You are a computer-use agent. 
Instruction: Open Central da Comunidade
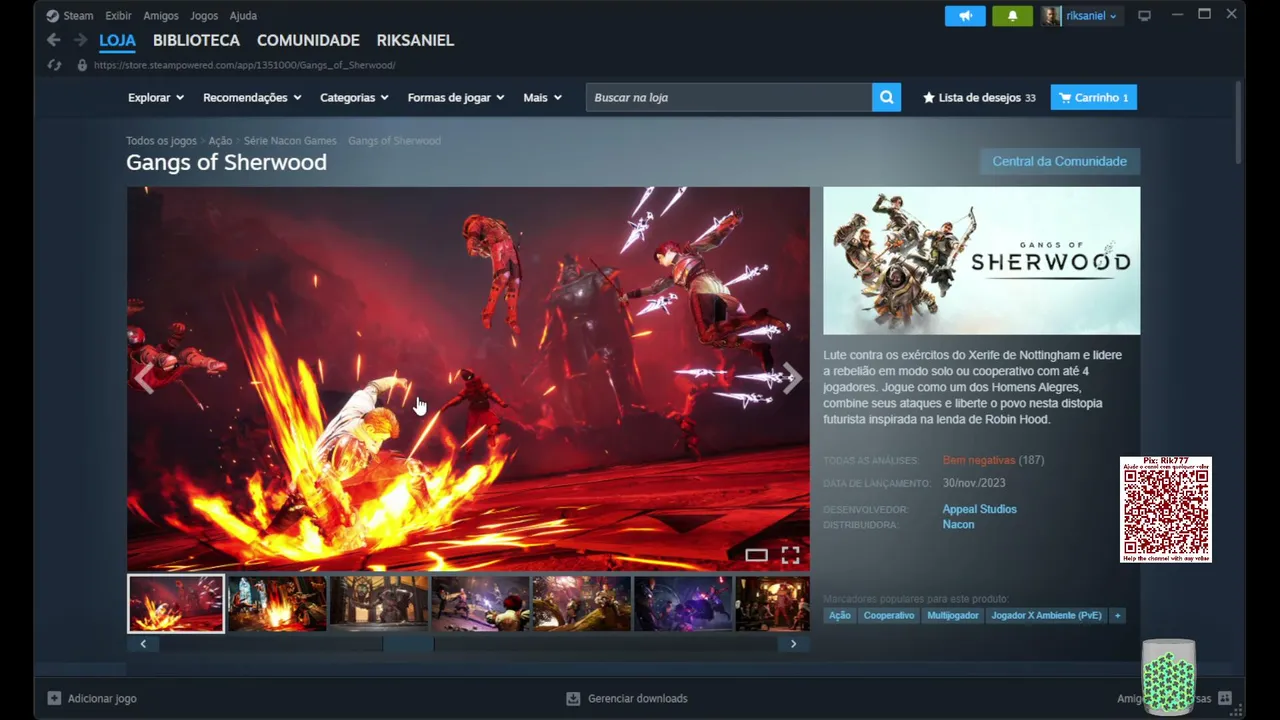pyautogui.click(x=1059, y=161)
